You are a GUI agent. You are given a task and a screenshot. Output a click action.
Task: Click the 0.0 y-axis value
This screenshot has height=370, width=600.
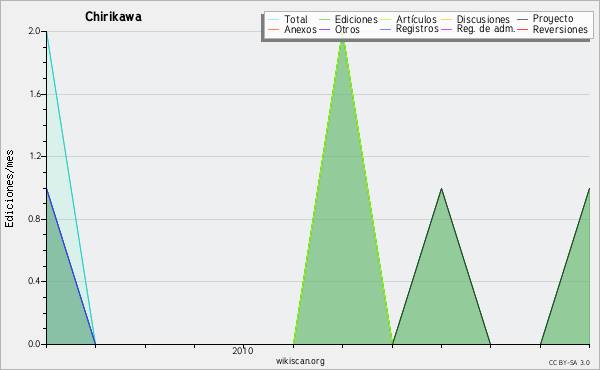(34, 344)
